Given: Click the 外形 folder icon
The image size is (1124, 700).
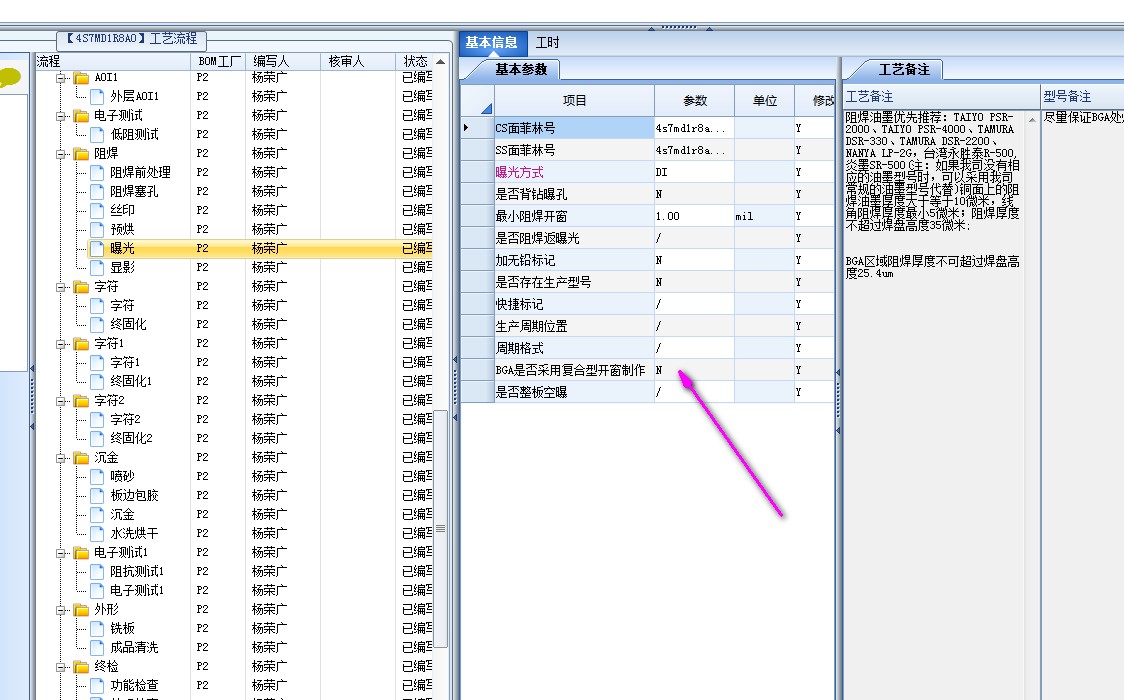Looking at the screenshot, I should point(82,609).
